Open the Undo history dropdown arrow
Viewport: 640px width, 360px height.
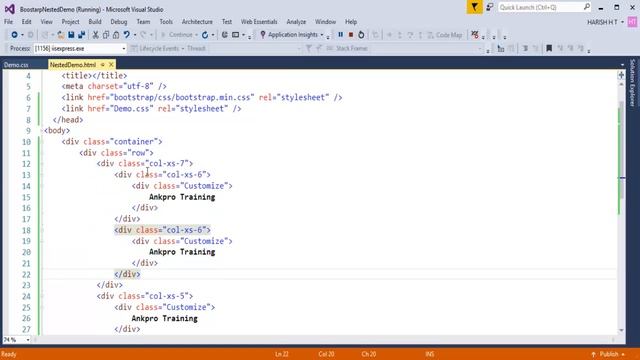tap(135, 35)
